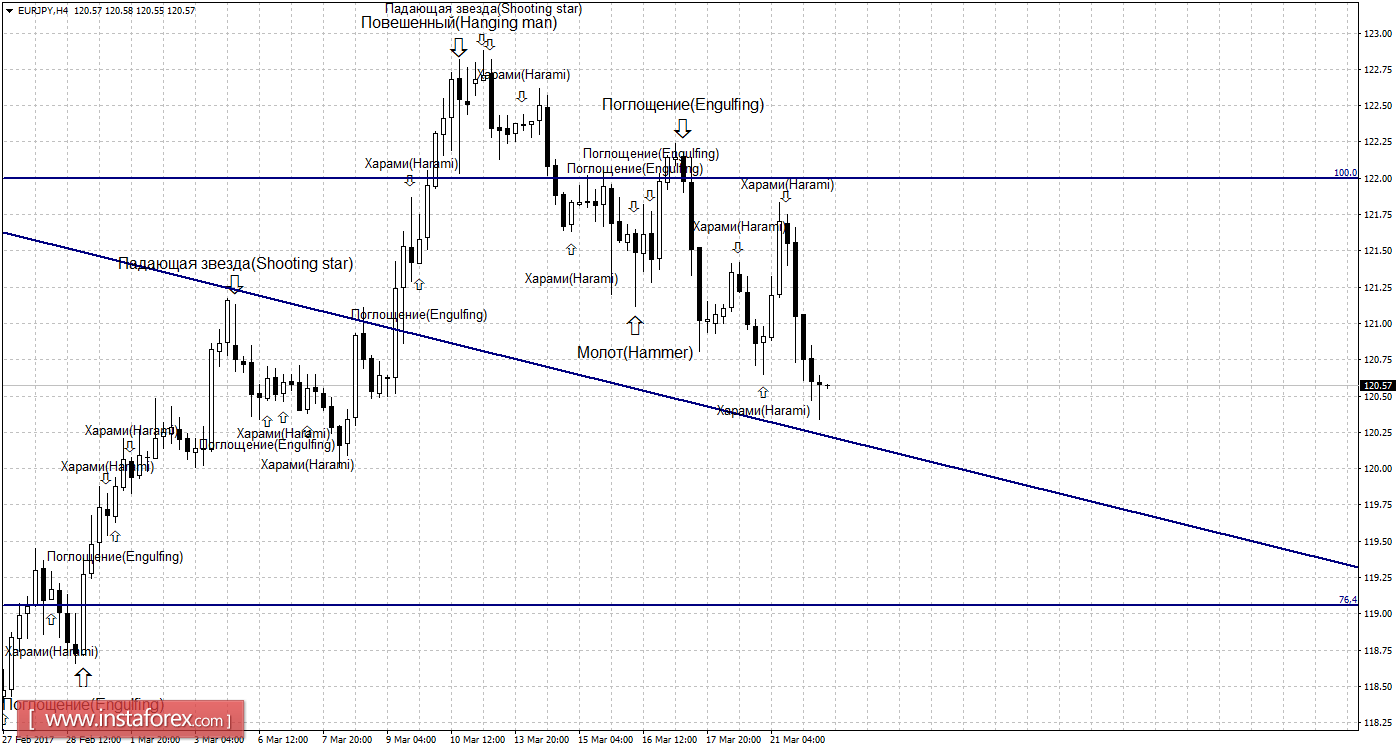Click the 28 Feb 12:00 time label
The image size is (1398, 751).
(x=93, y=741)
